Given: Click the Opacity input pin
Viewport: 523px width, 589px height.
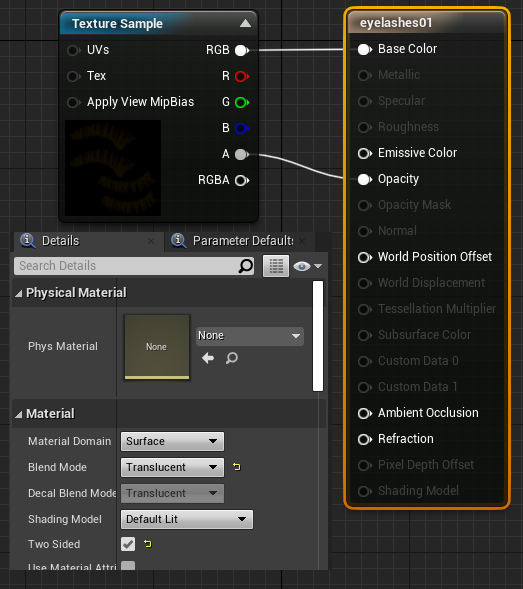Looking at the screenshot, I should (364, 179).
